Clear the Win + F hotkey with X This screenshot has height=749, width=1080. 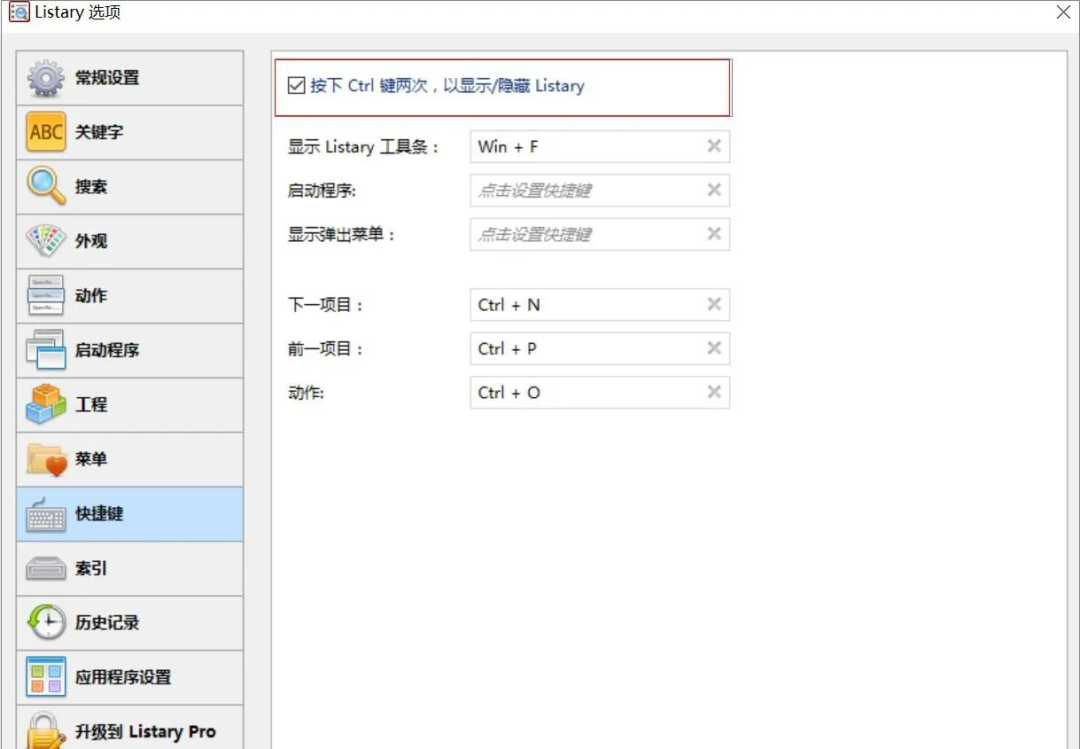point(714,146)
